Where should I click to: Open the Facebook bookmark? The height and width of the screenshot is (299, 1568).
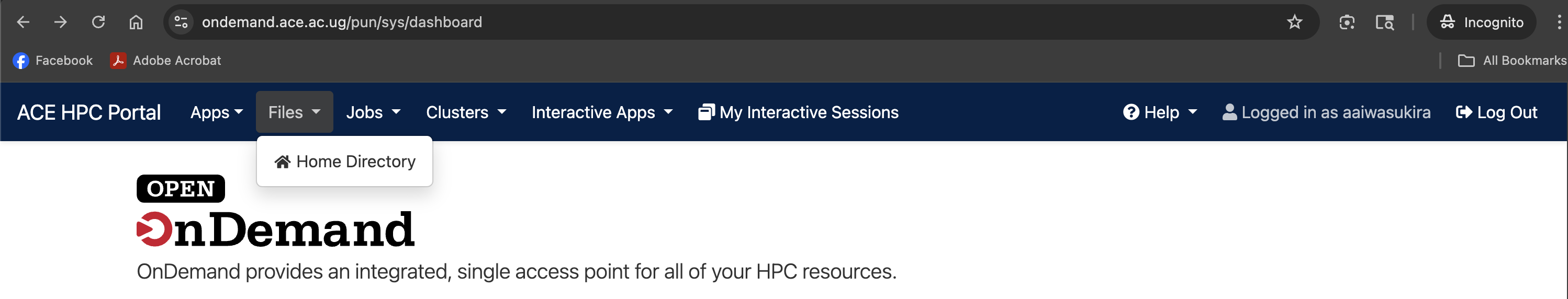coord(53,61)
